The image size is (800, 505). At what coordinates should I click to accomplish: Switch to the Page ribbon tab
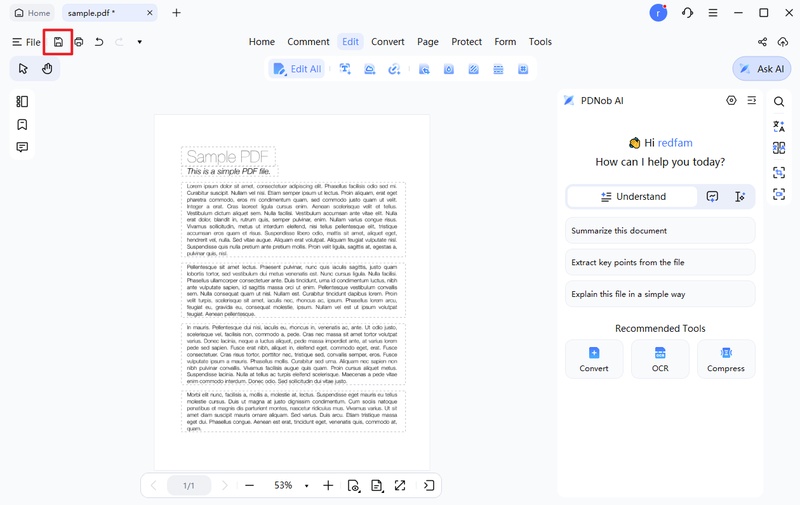pos(428,42)
